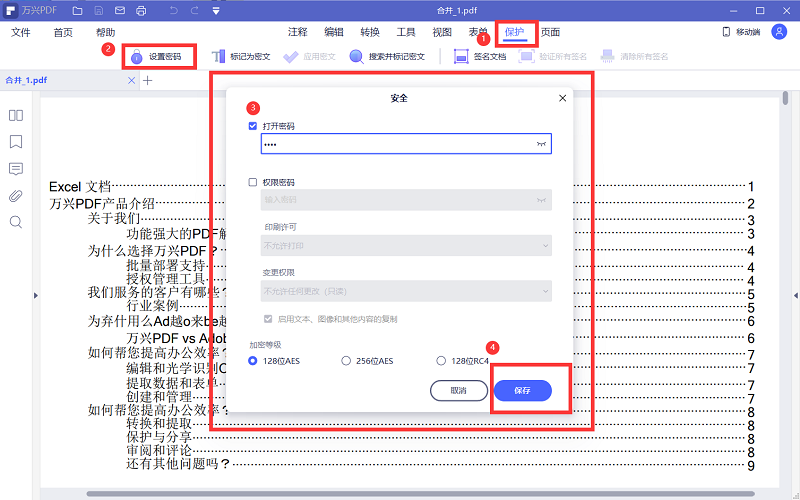The width and height of the screenshot is (800, 500).
Task: Click the 打开密码 input field
Action: [406, 144]
